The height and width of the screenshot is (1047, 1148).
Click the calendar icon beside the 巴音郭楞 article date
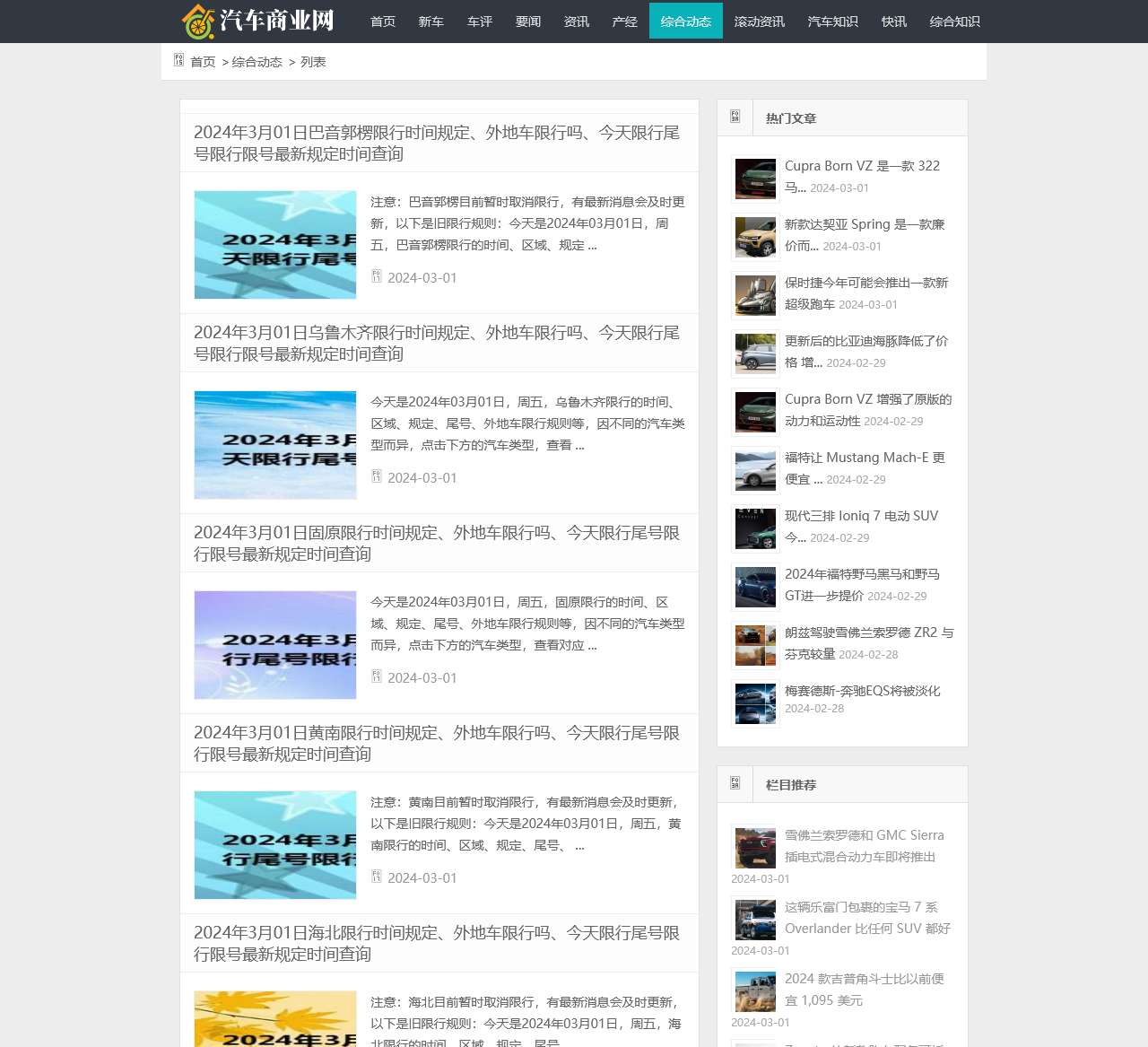(377, 278)
